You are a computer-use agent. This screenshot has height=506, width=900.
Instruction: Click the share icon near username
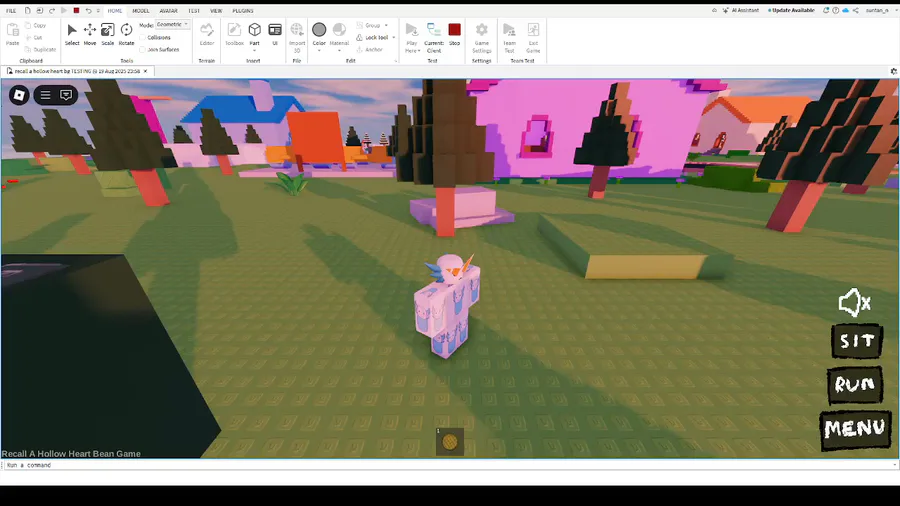[855, 10]
